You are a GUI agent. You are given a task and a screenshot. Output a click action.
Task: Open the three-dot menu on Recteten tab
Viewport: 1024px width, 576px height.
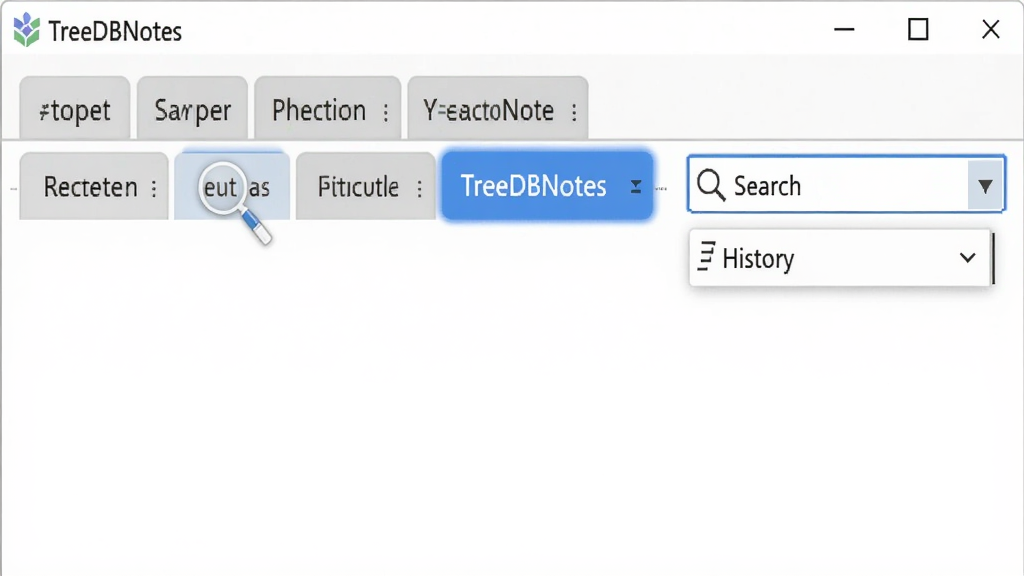(154, 189)
